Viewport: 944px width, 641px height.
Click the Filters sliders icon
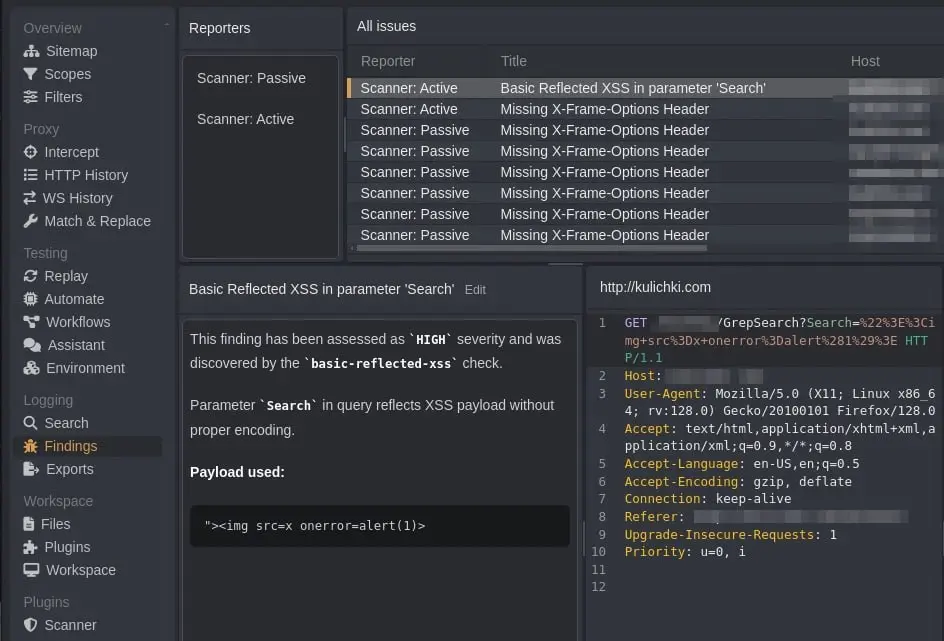click(x=30, y=97)
